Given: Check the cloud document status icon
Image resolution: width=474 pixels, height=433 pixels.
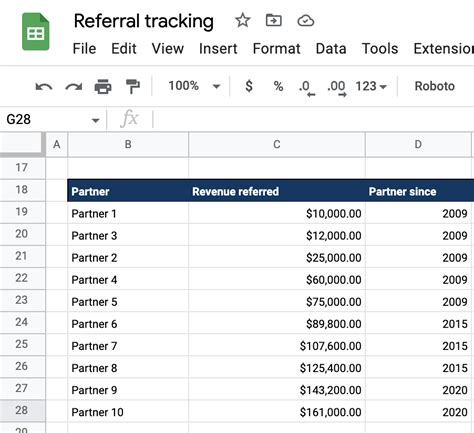Looking at the screenshot, I should click(305, 21).
